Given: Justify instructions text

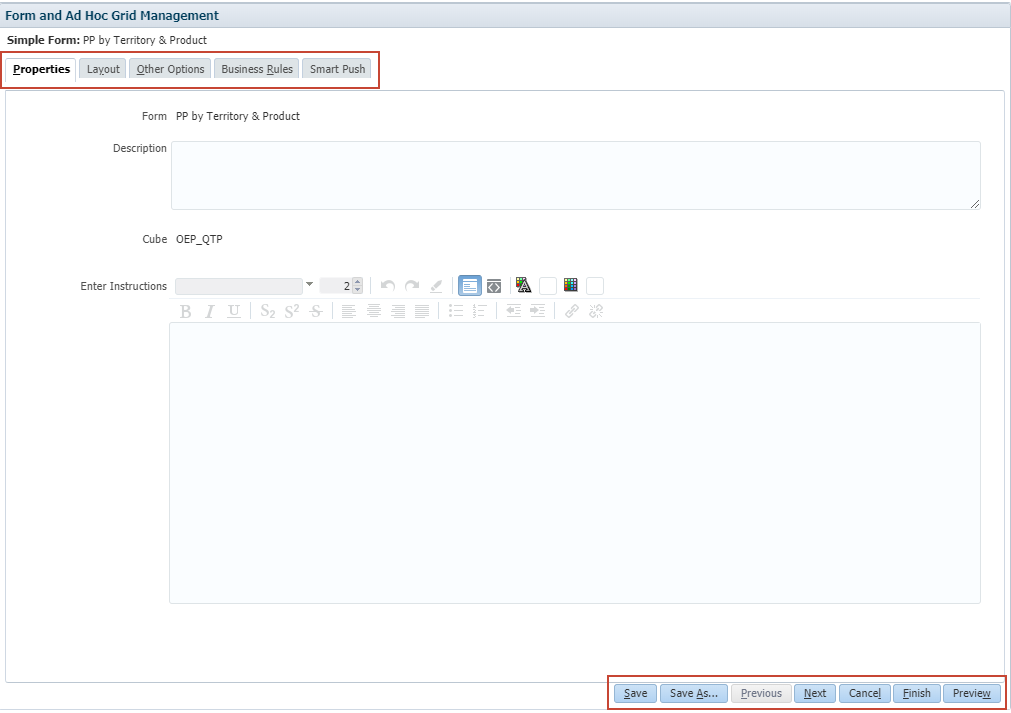Looking at the screenshot, I should 422,311.
